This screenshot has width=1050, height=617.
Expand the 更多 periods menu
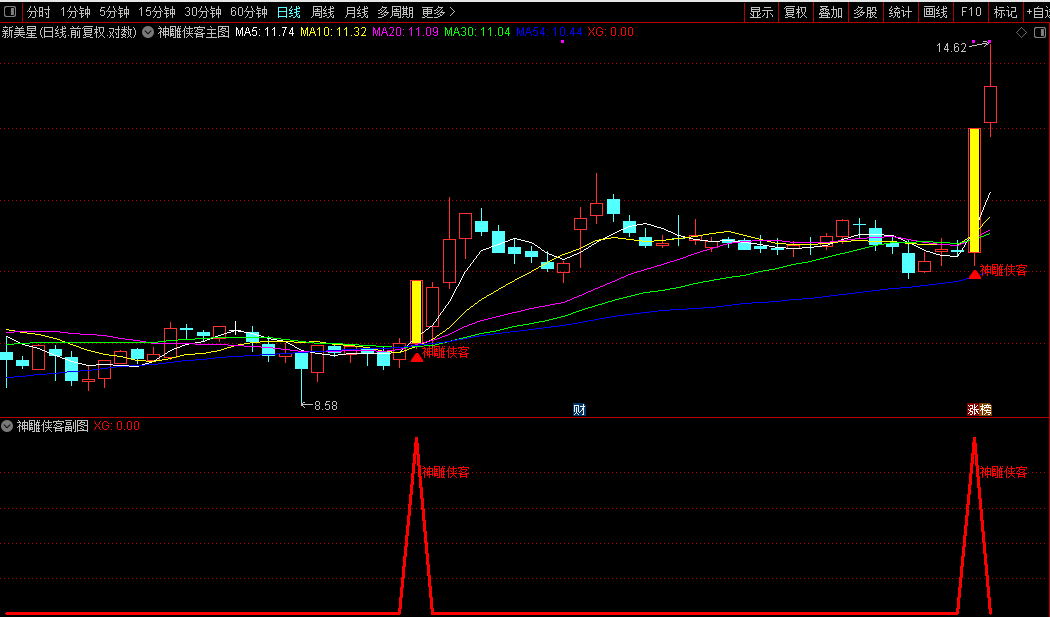point(439,12)
